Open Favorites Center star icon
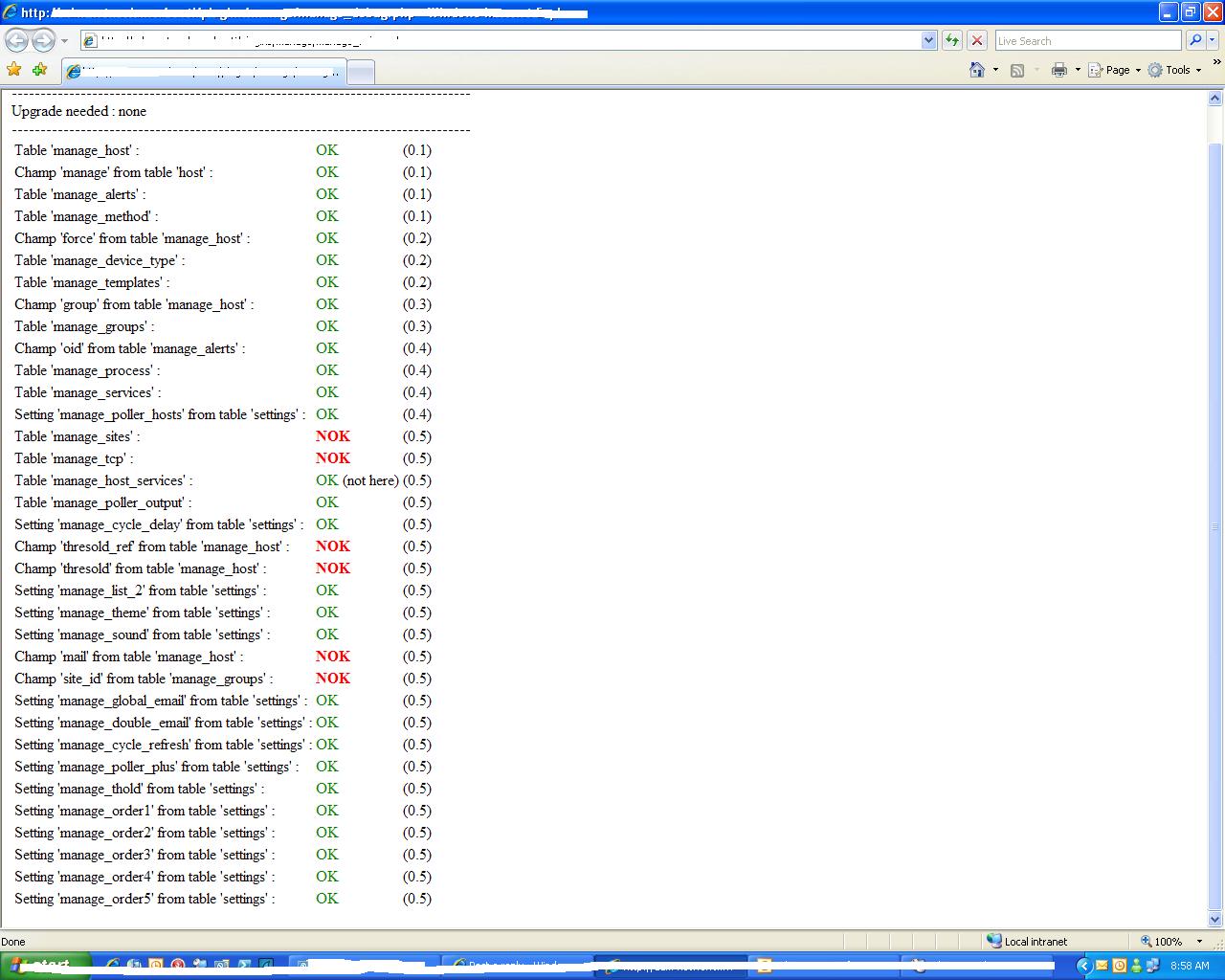This screenshot has height=980, width=1225. [x=13, y=69]
